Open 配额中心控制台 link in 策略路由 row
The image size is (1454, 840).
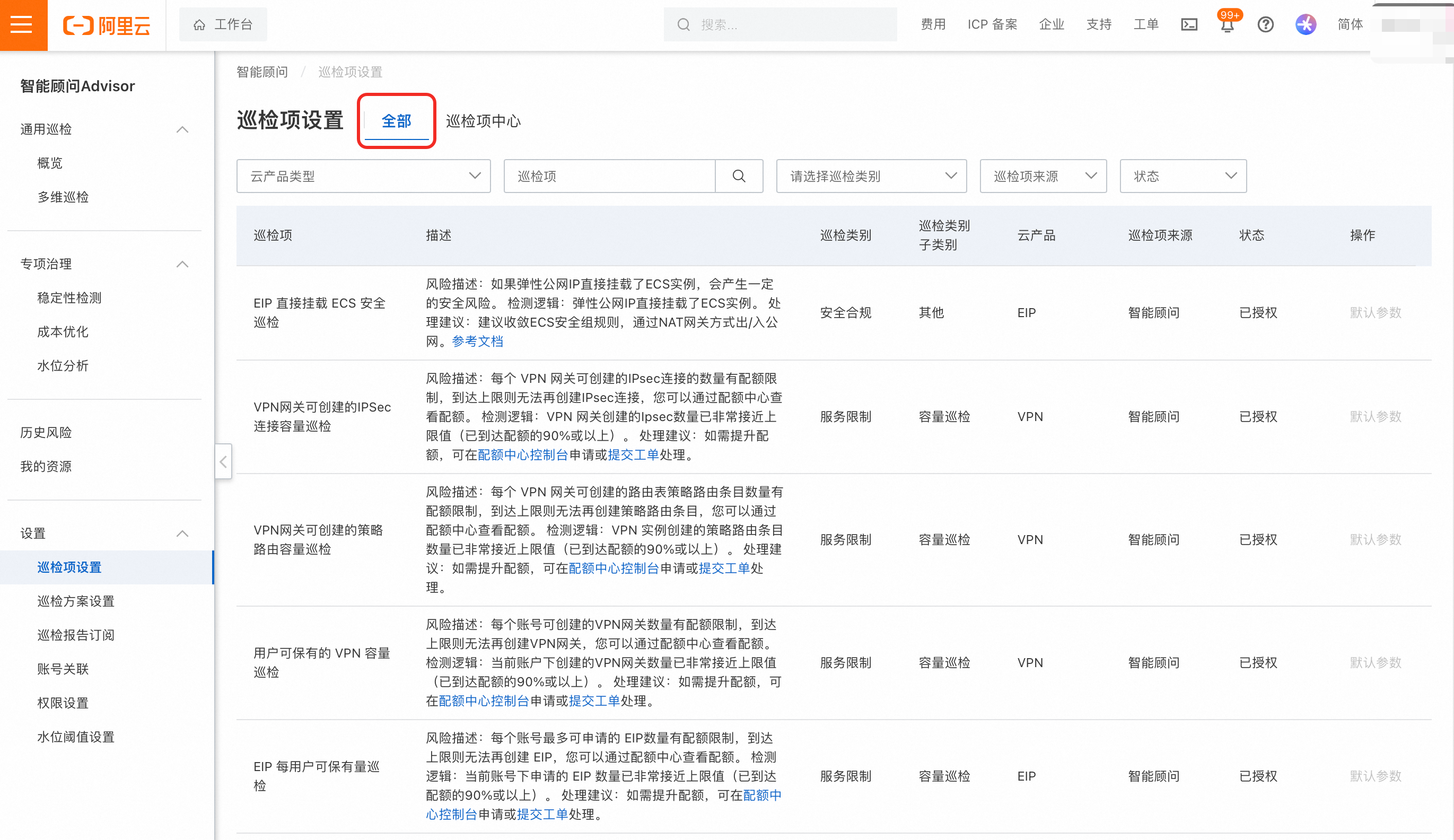pyautogui.click(x=614, y=569)
